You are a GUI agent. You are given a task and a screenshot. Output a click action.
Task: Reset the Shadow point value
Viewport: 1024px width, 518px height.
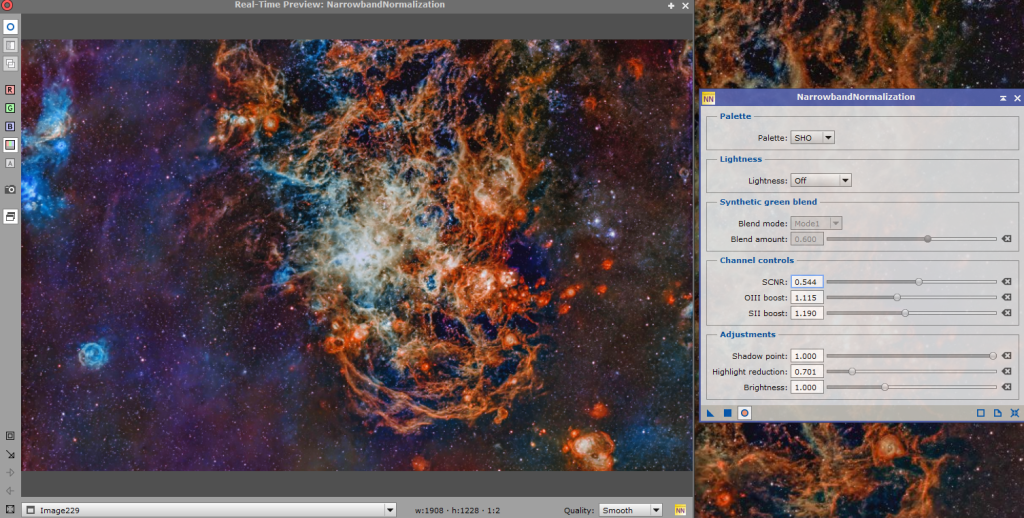click(x=1006, y=356)
